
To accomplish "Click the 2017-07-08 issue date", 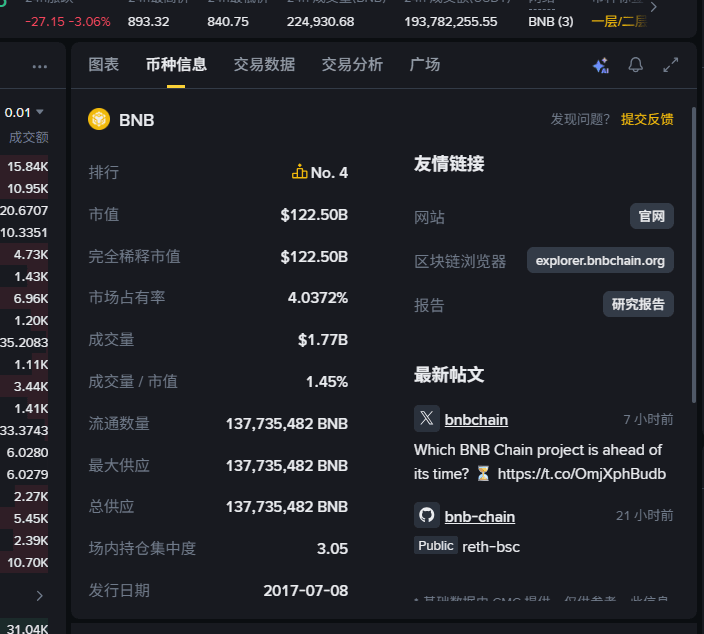I will (x=305, y=590).
